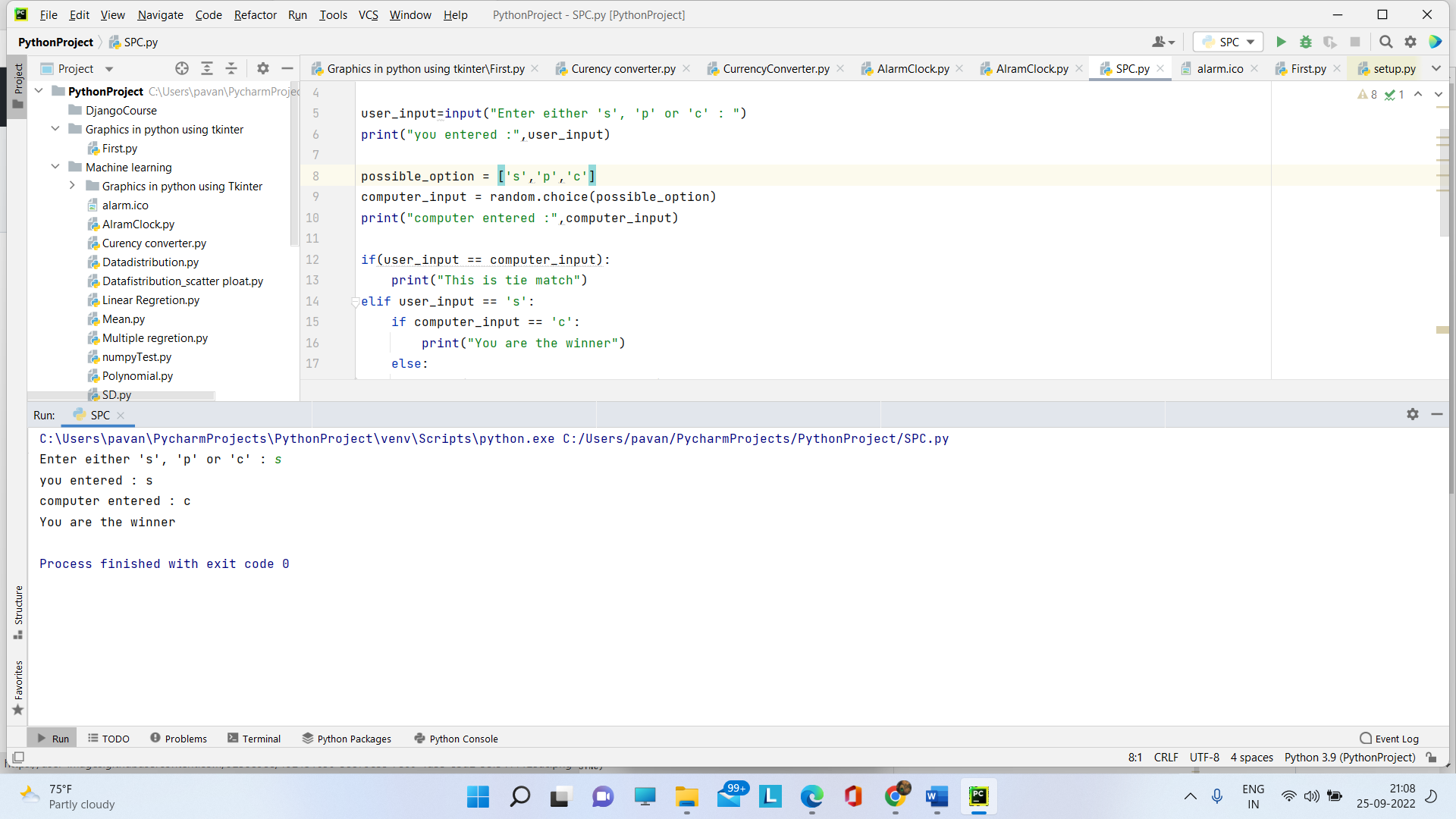Switch to CurrencyConverter.py editor tab
The height and width of the screenshot is (819, 1456).
(776, 68)
